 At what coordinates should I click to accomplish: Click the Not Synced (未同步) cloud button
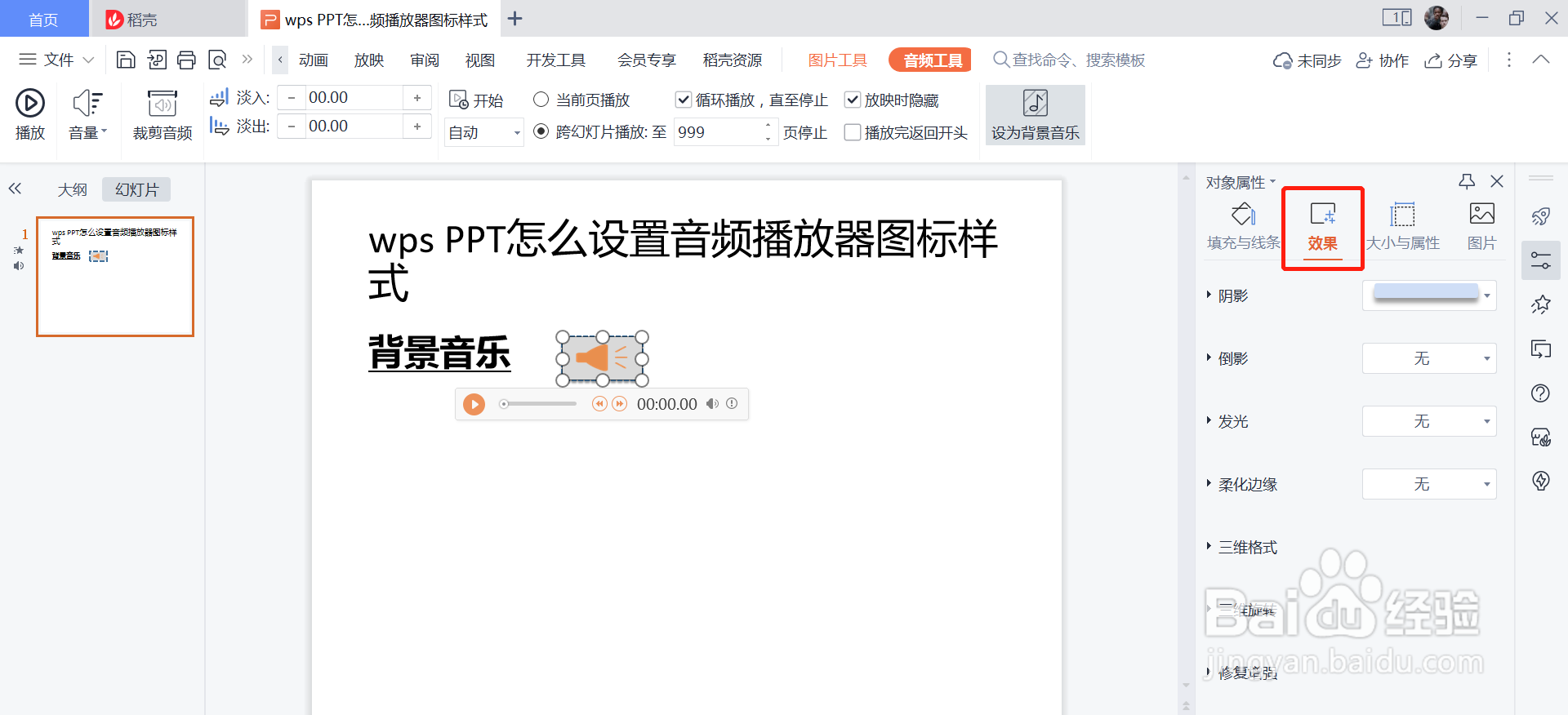(x=1307, y=60)
